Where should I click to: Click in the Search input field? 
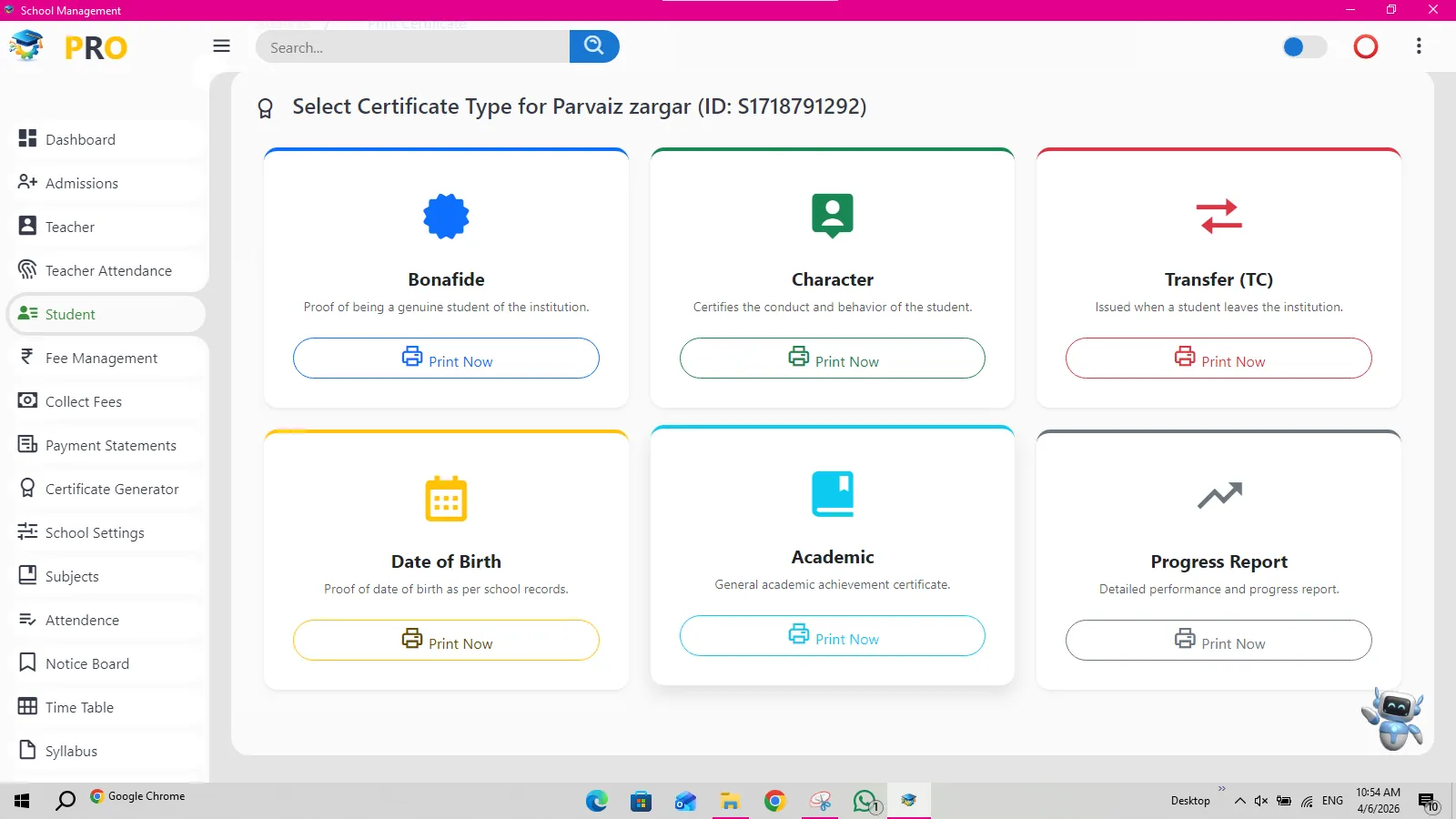pos(412,46)
